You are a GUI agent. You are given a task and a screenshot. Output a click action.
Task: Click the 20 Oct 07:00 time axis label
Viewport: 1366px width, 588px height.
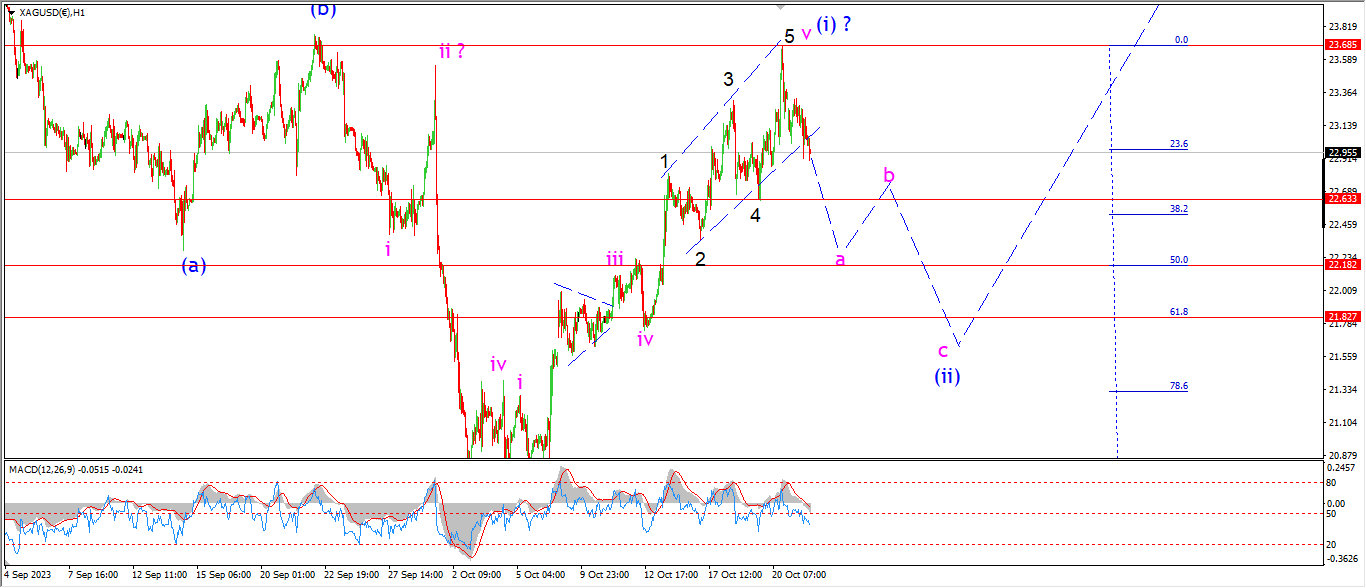click(801, 575)
